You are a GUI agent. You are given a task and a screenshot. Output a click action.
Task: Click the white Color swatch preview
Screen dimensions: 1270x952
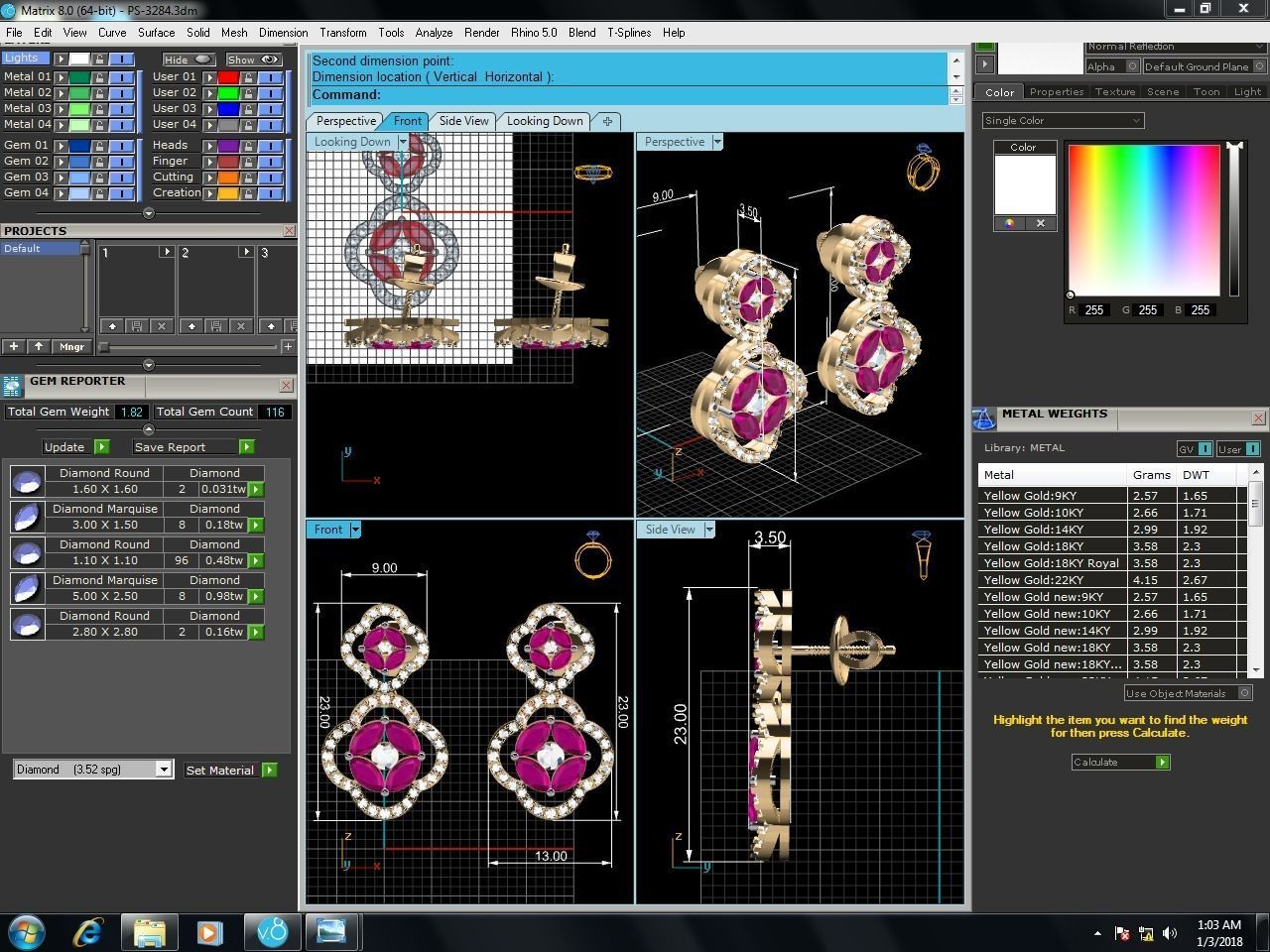(1025, 185)
